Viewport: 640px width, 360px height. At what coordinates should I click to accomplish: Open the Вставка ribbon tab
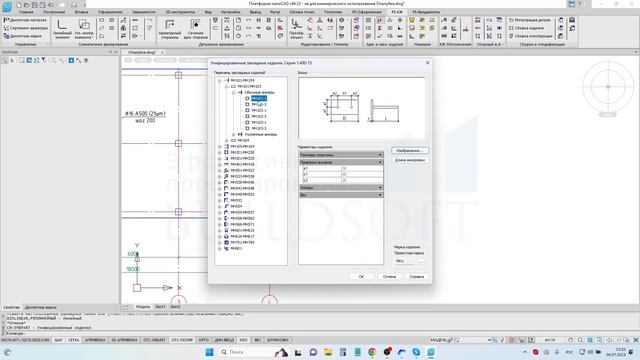[81, 12]
